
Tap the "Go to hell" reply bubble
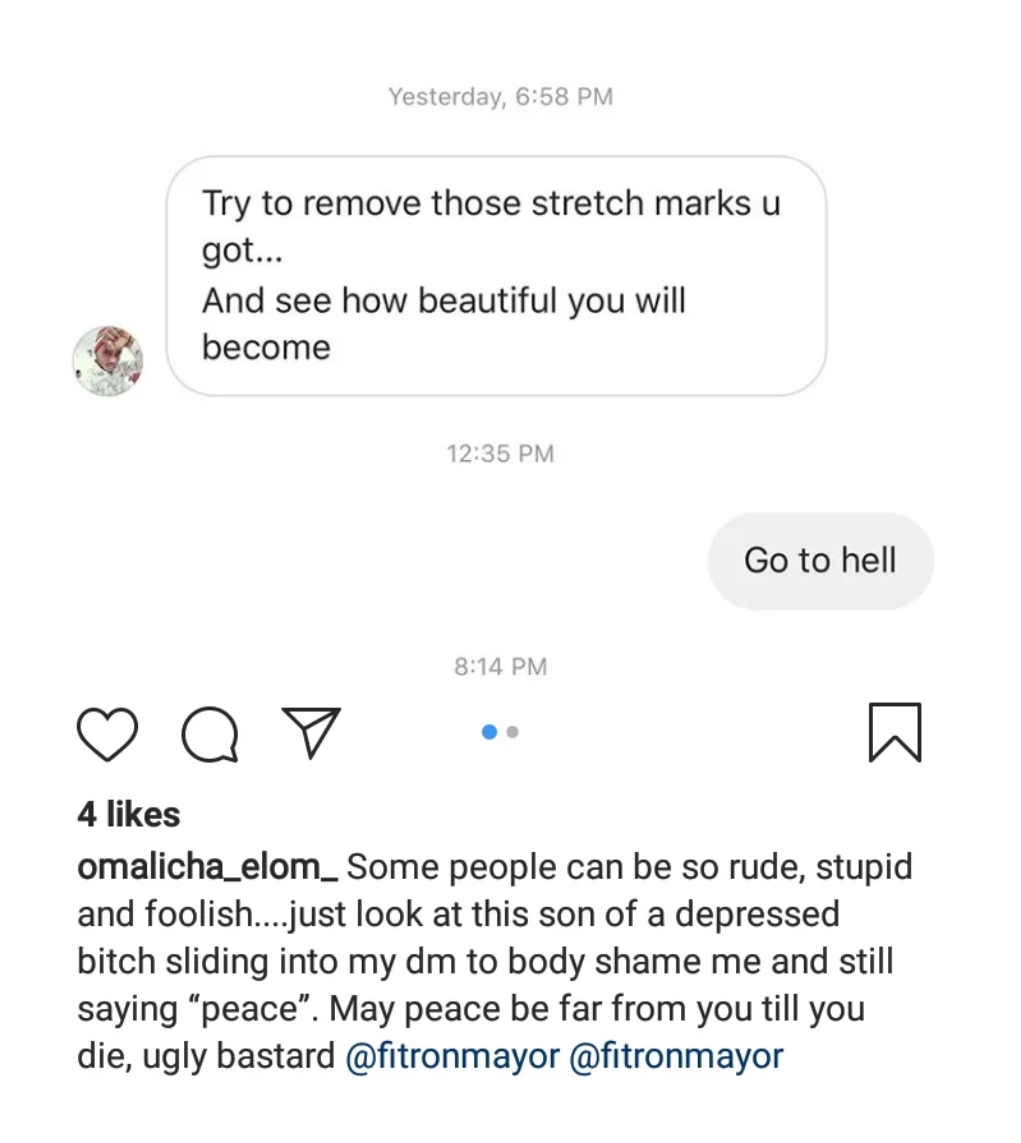pyautogui.click(x=820, y=560)
